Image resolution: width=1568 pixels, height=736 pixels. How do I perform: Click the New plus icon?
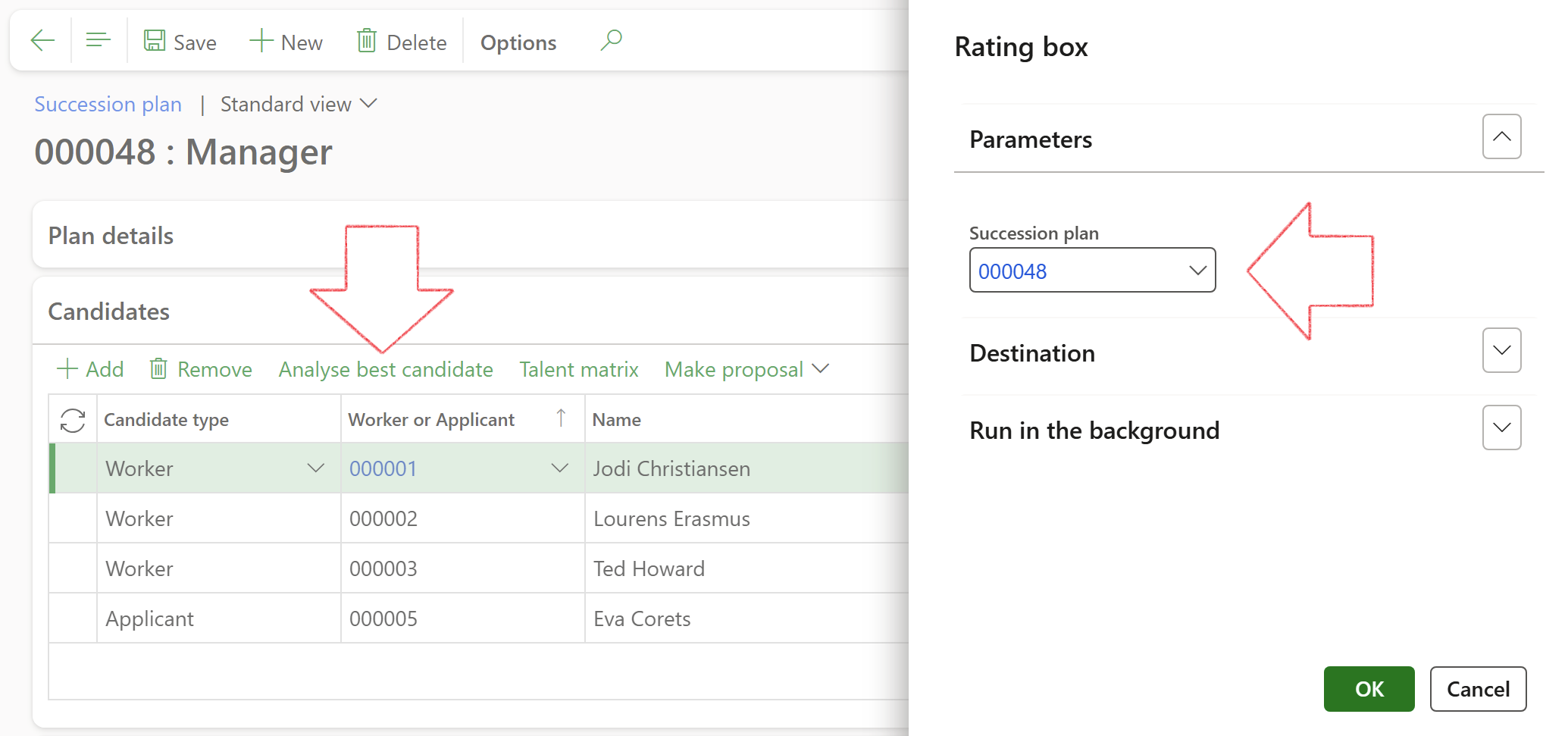[261, 41]
